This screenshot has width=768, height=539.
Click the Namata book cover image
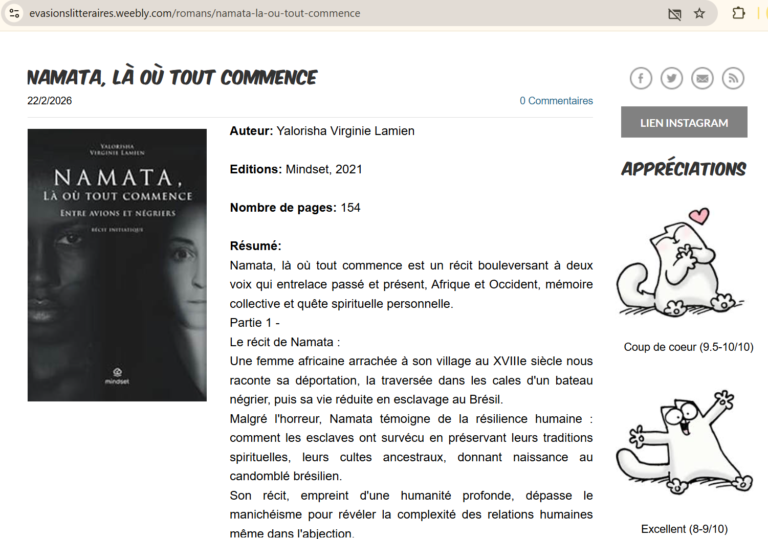click(117, 265)
